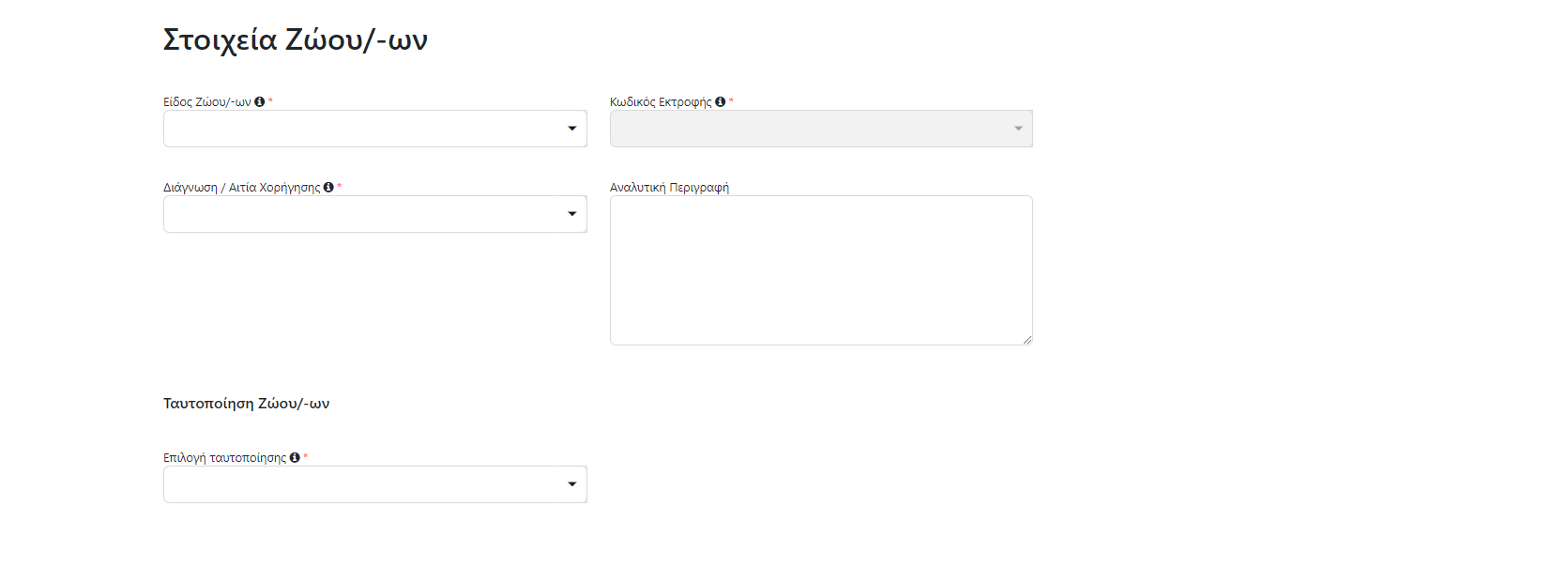Click the Κωδικός Εκτροφής field label

click(x=661, y=102)
